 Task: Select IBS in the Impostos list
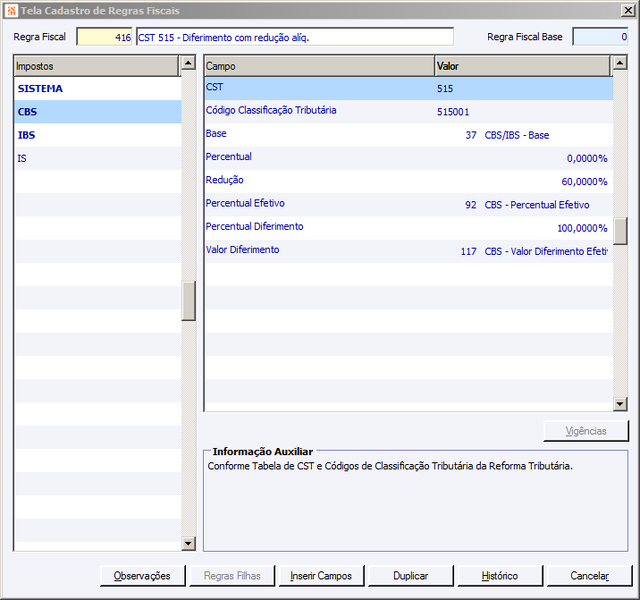coord(98,135)
